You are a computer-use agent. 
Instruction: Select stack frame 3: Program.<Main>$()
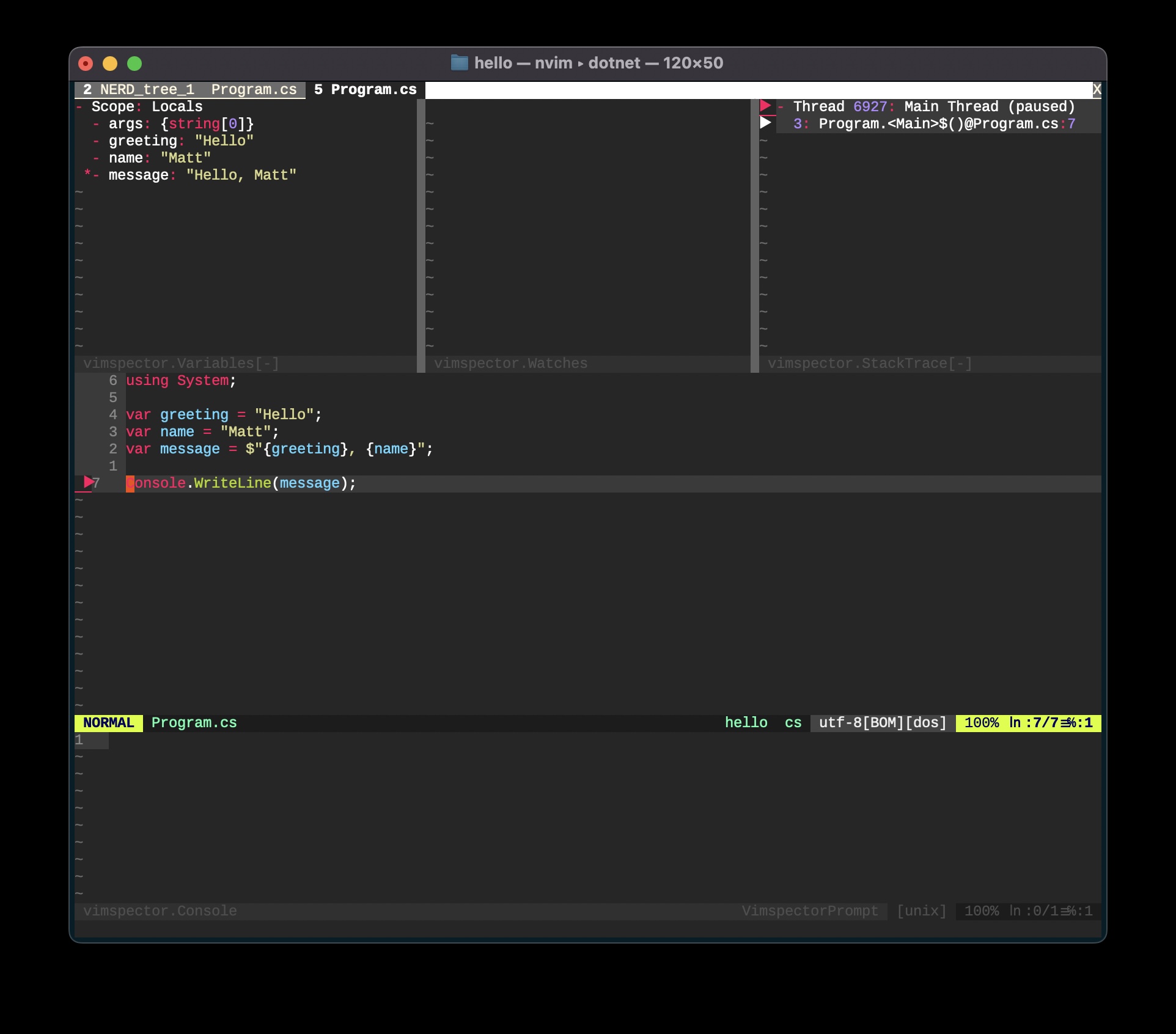click(934, 124)
